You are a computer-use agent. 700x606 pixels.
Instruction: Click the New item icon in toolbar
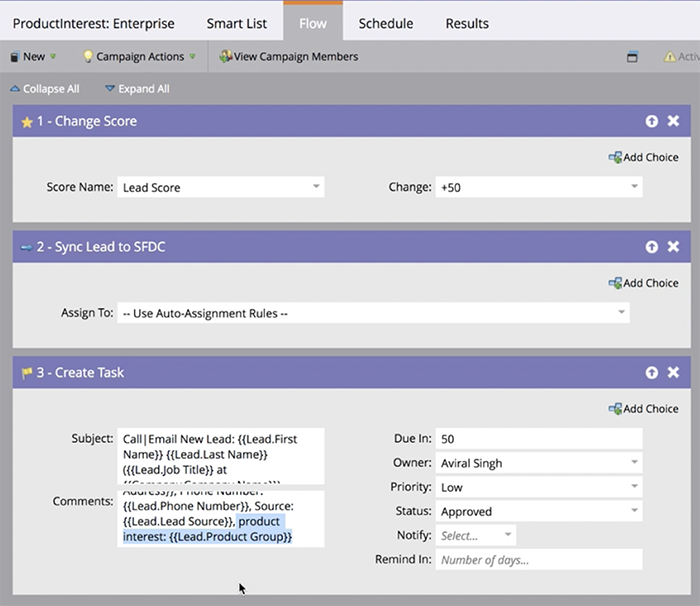point(15,57)
